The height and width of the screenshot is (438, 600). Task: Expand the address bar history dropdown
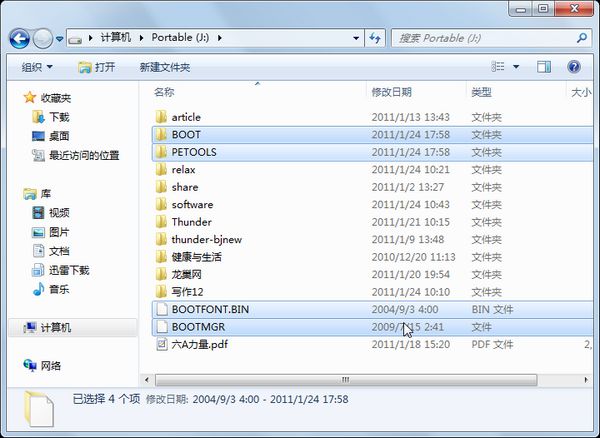(x=356, y=38)
